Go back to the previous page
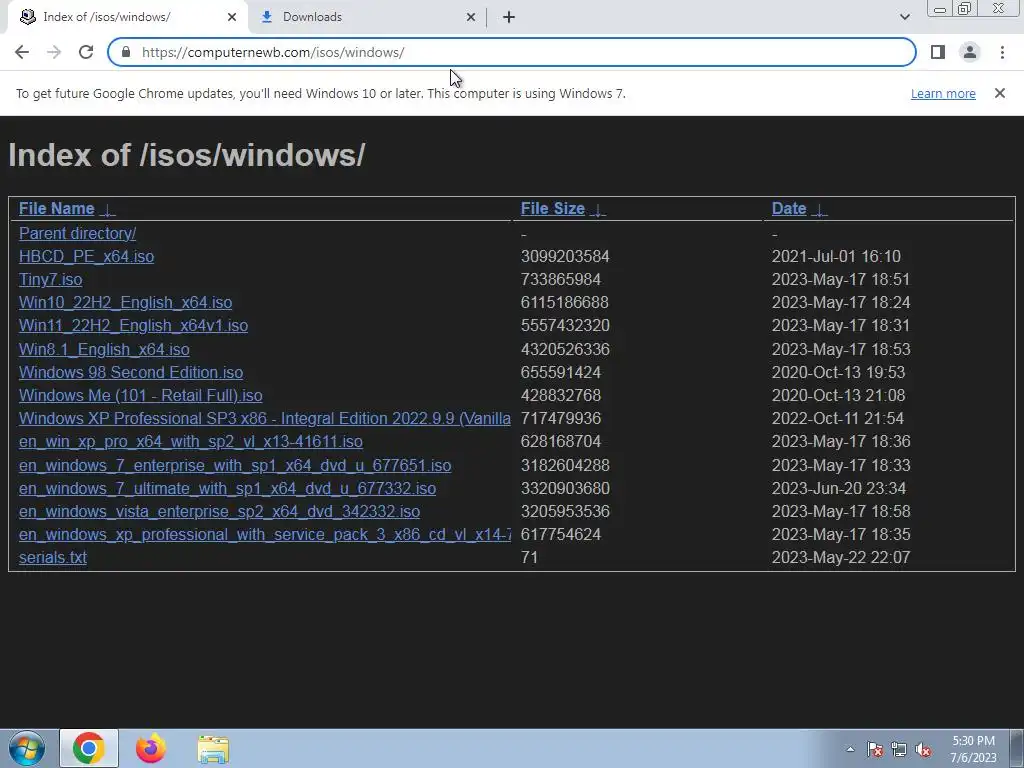 pyautogui.click(x=22, y=52)
